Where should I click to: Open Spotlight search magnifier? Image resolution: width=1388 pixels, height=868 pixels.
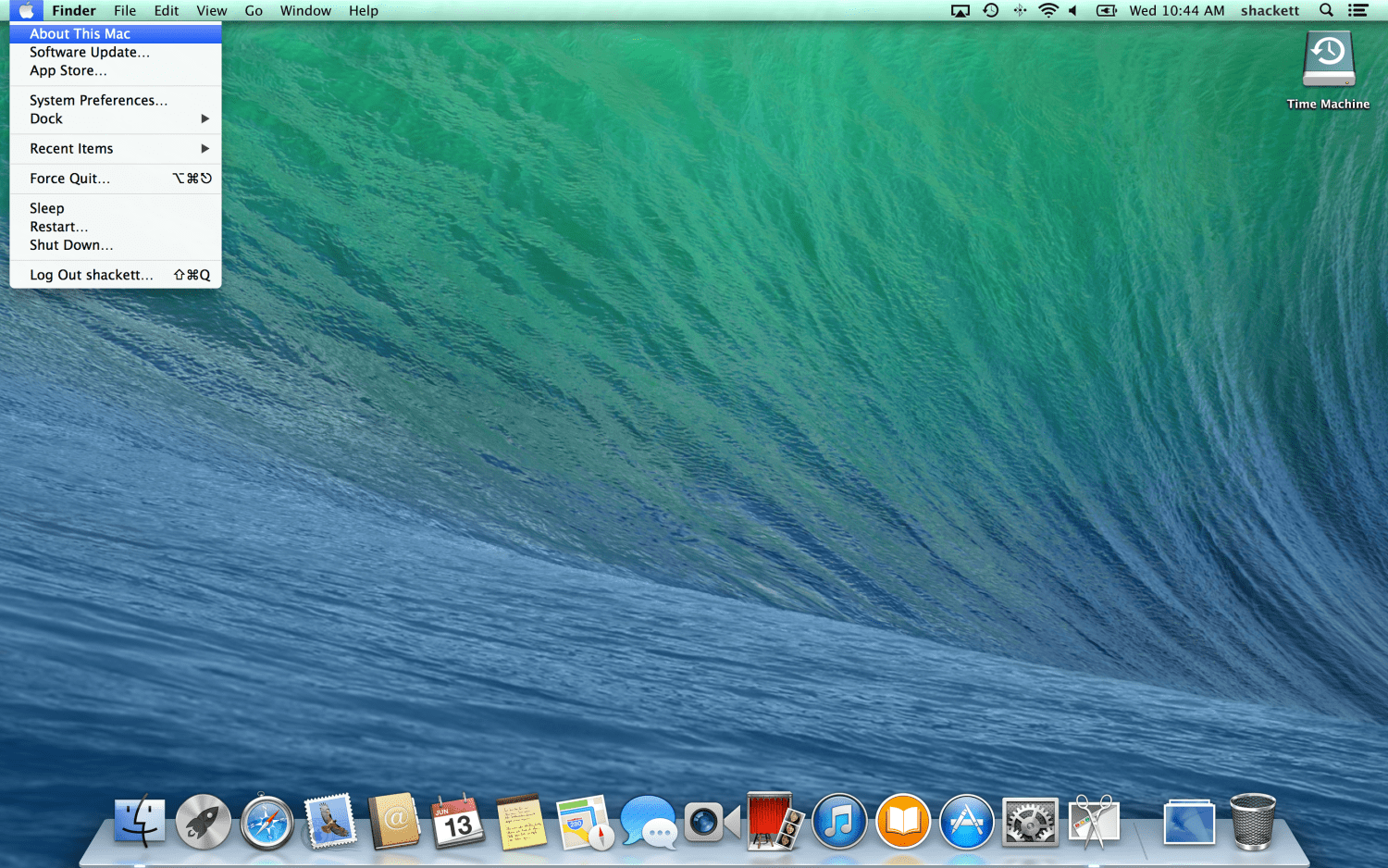[x=1326, y=10]
